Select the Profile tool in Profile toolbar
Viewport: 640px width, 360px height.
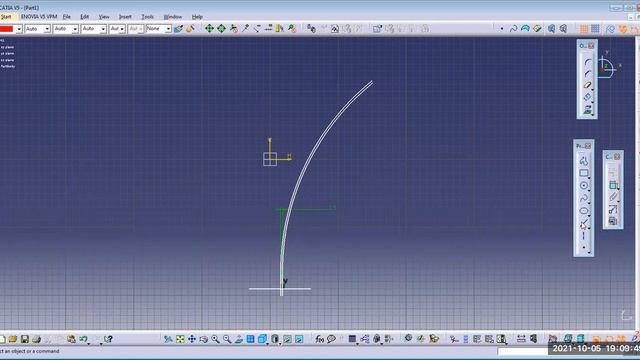(584, 161)
